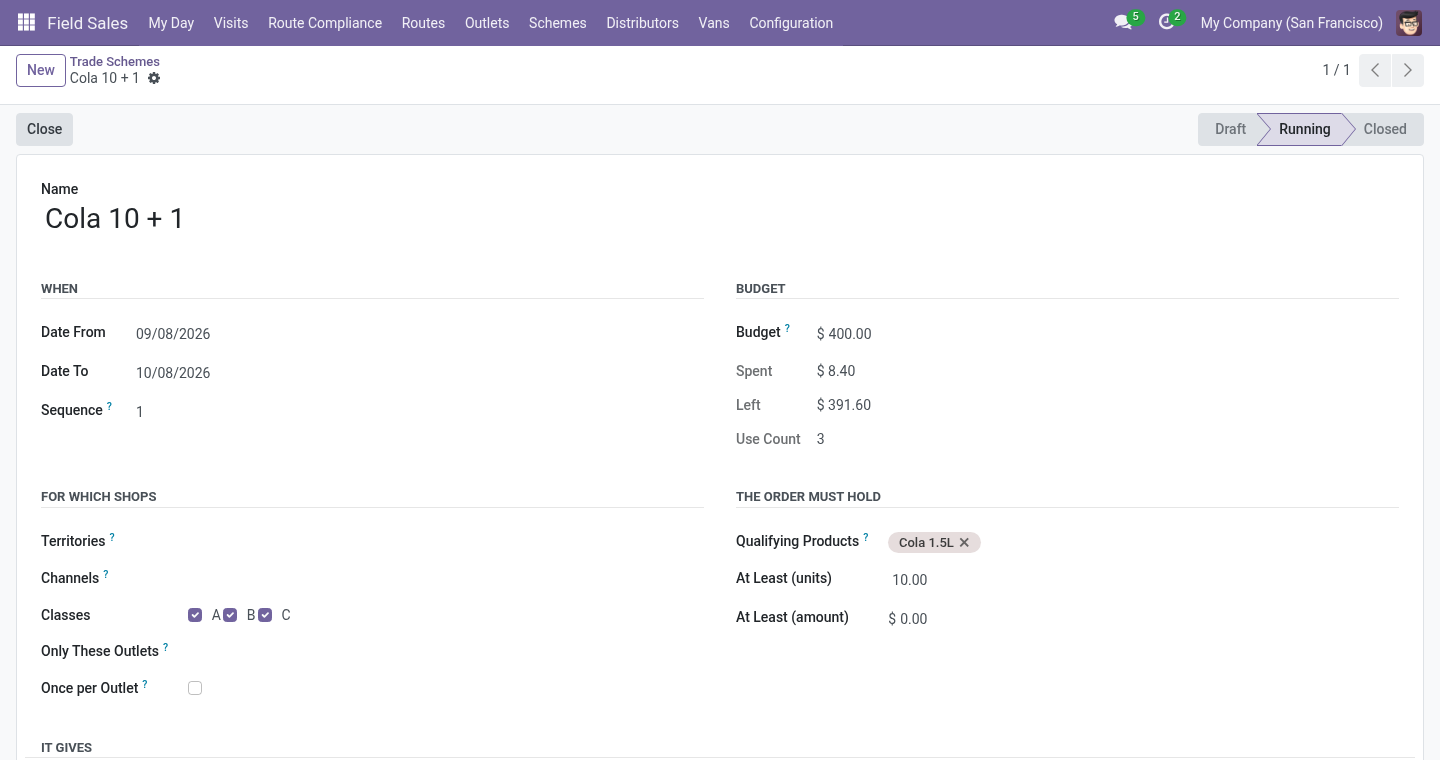Image resolution: width=1440 pixels, height=760 pixels.
Task: Open the Channels selection field
Action: point(445,579)
